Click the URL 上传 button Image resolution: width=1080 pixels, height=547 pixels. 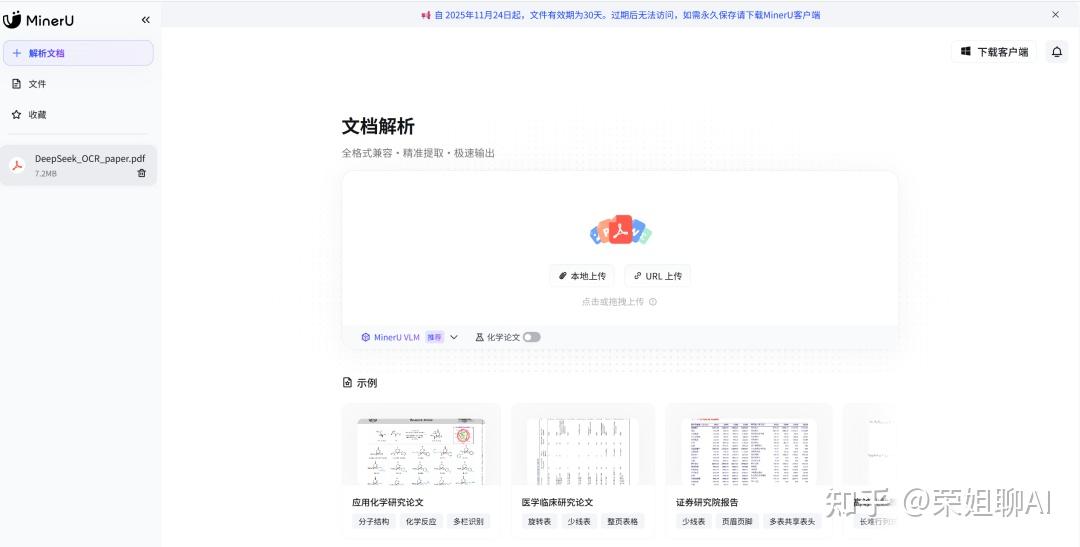tap(657, 276)
